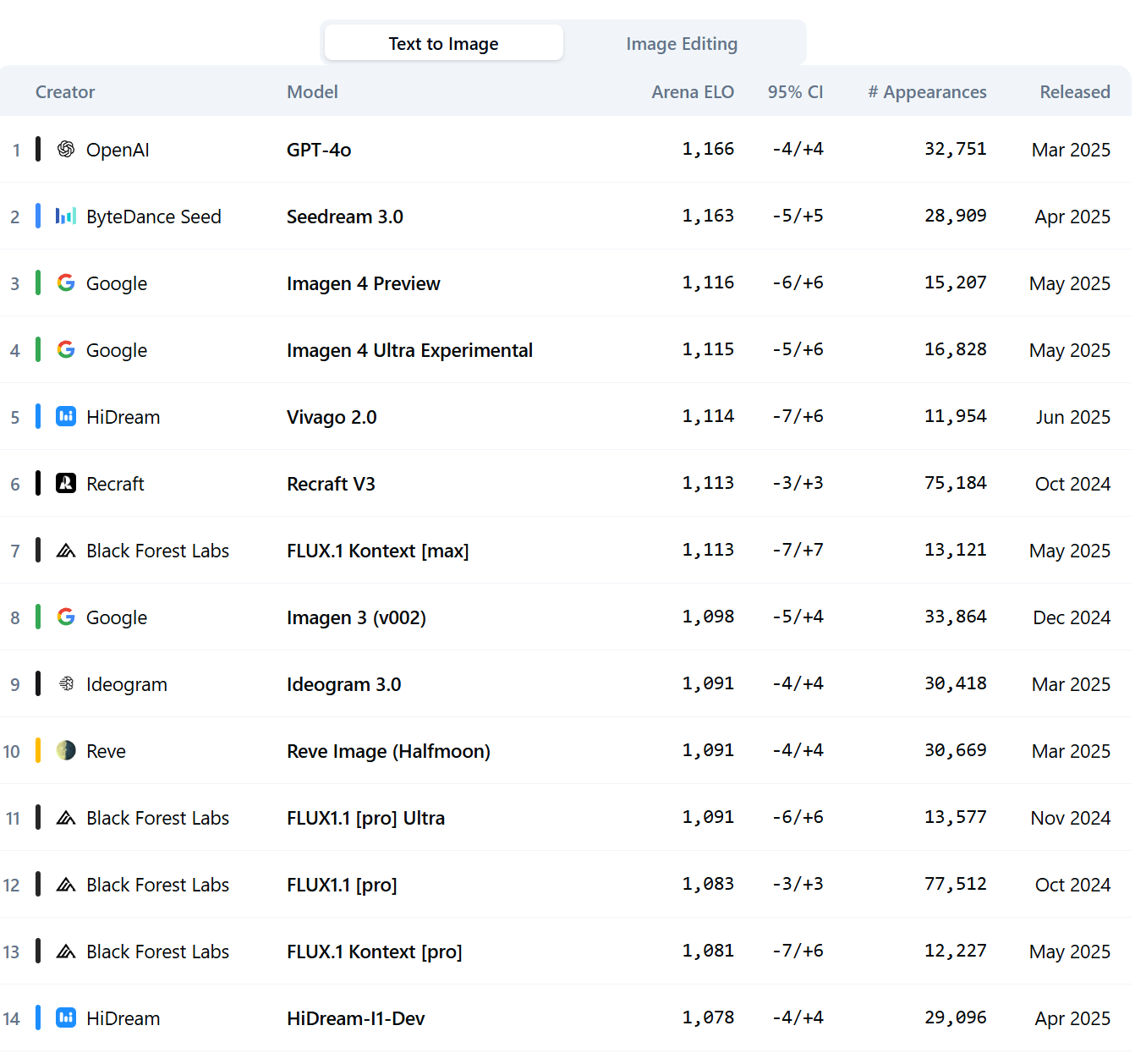
Task: Click Black Forest Labs logo in Kontext [max] row
Action: pos(66,551)
